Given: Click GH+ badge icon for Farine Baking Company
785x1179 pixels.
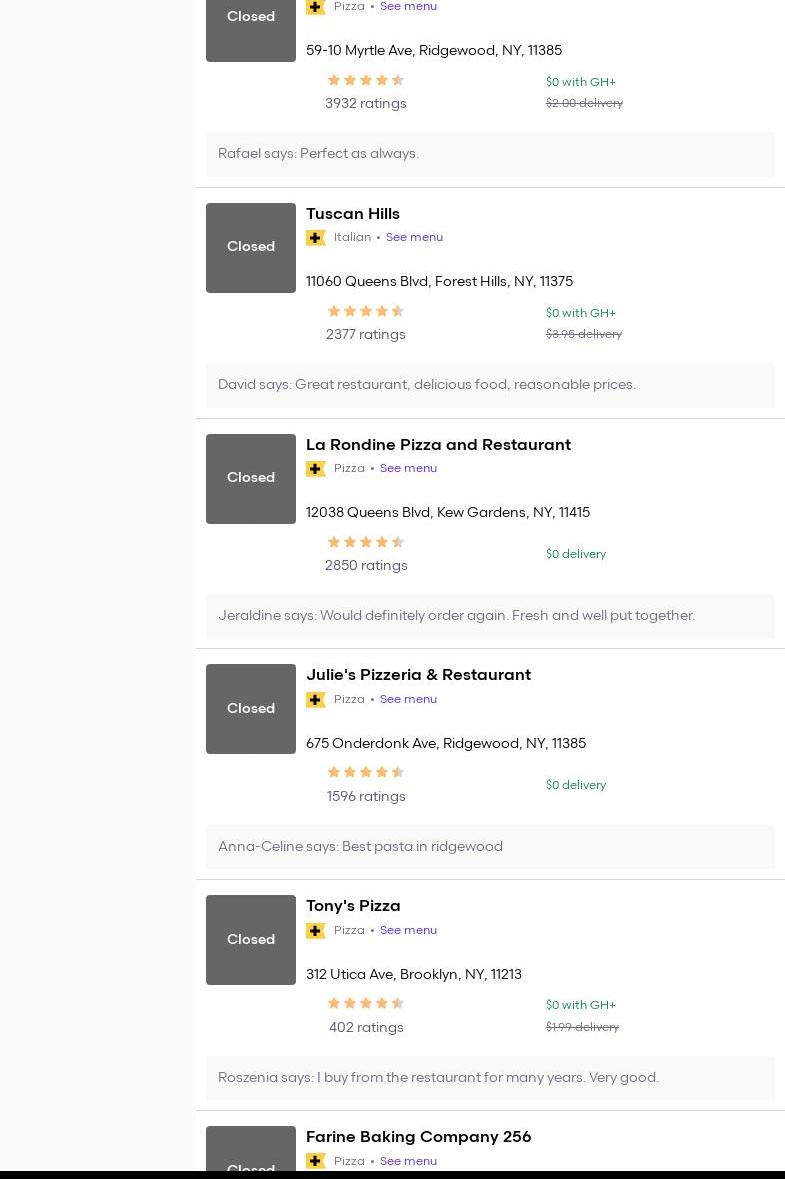Looking at the screenshot, I should coord(316,1161).
